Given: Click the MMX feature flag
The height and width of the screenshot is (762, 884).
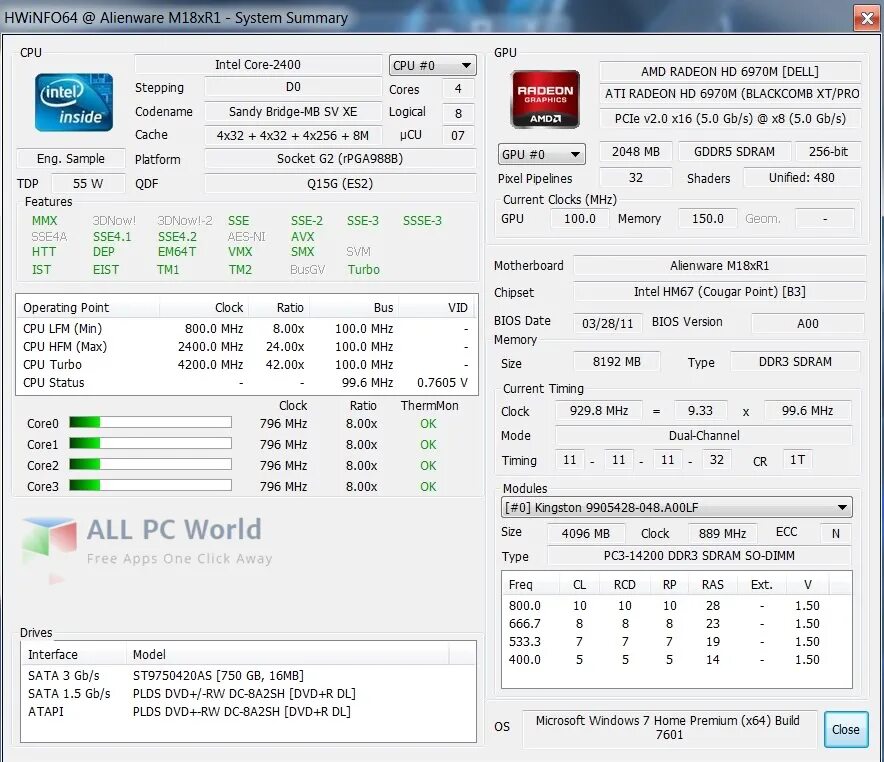Looking at the screenshot, I should 45,220.
